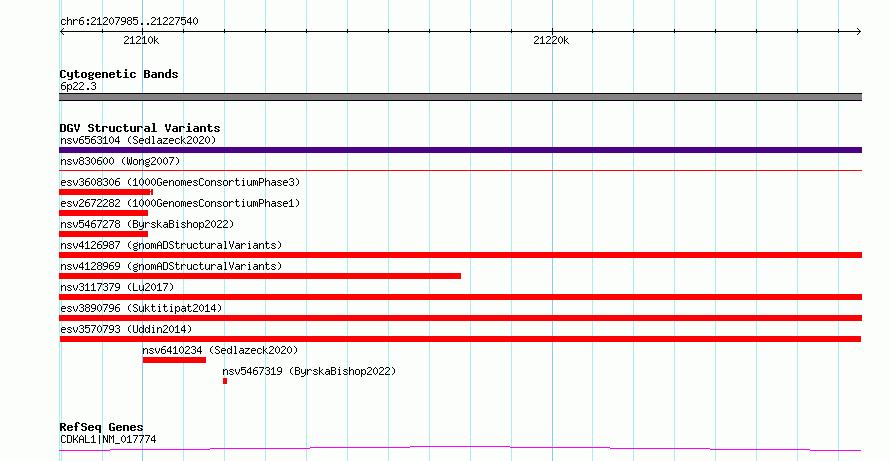Open esv3890796 (Suktitipat2014) variant label

click(141, 308)
